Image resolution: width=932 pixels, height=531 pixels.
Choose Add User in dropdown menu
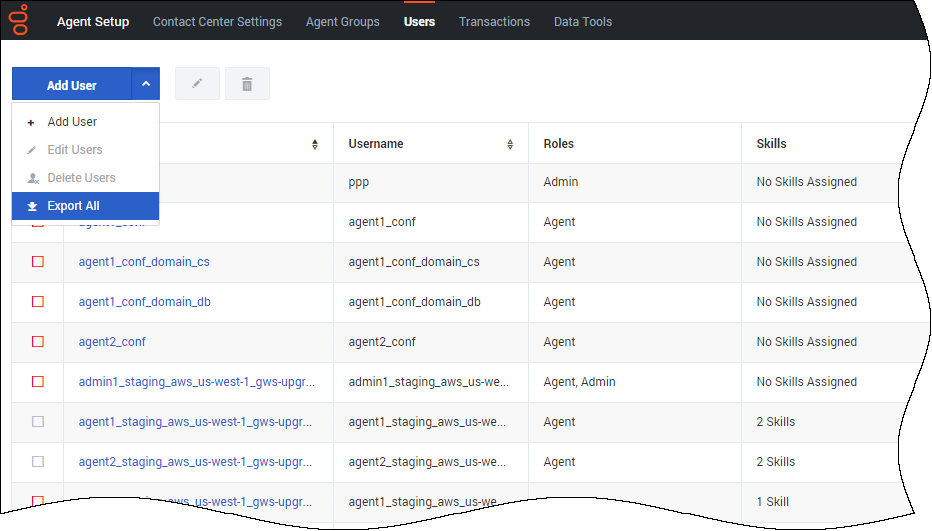72,122
